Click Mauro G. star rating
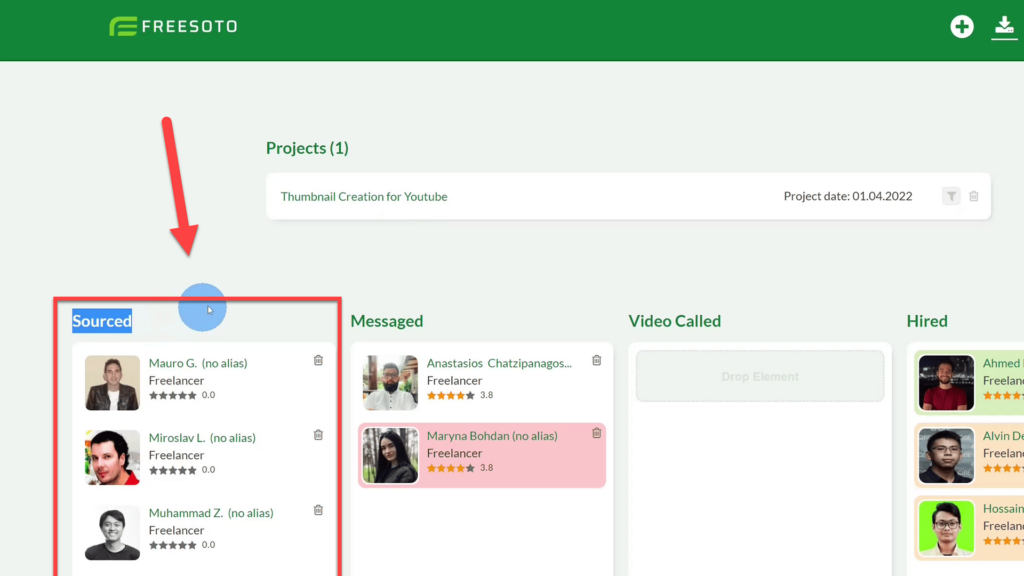The width and height of the screenshot is (1024, 576). tap(172, 395)
